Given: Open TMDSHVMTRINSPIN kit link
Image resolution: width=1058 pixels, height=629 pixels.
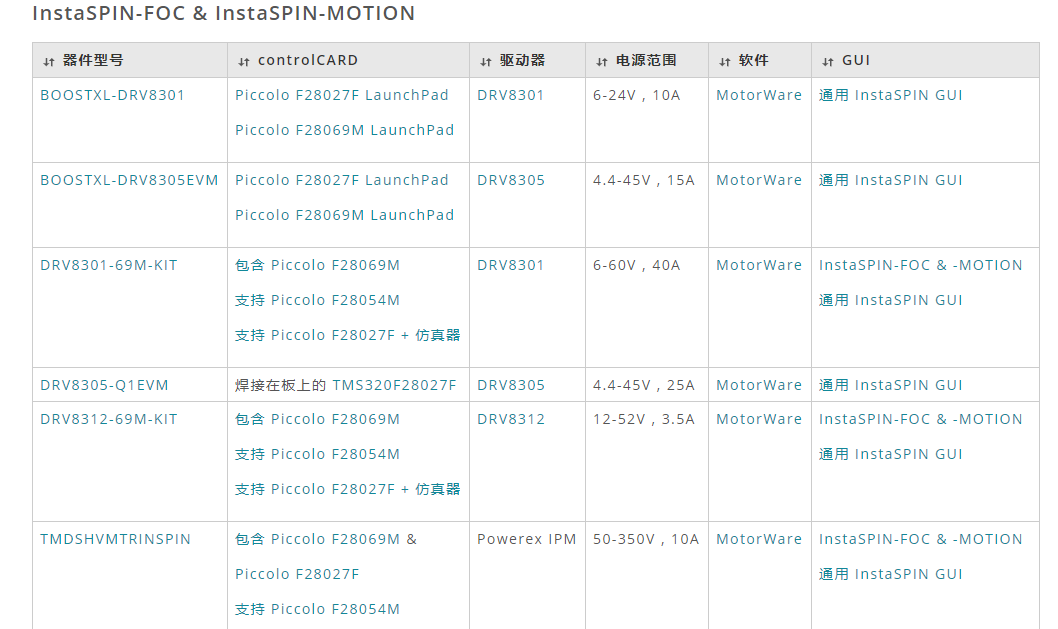Looking at the screenshot, I should pos(115,539).
